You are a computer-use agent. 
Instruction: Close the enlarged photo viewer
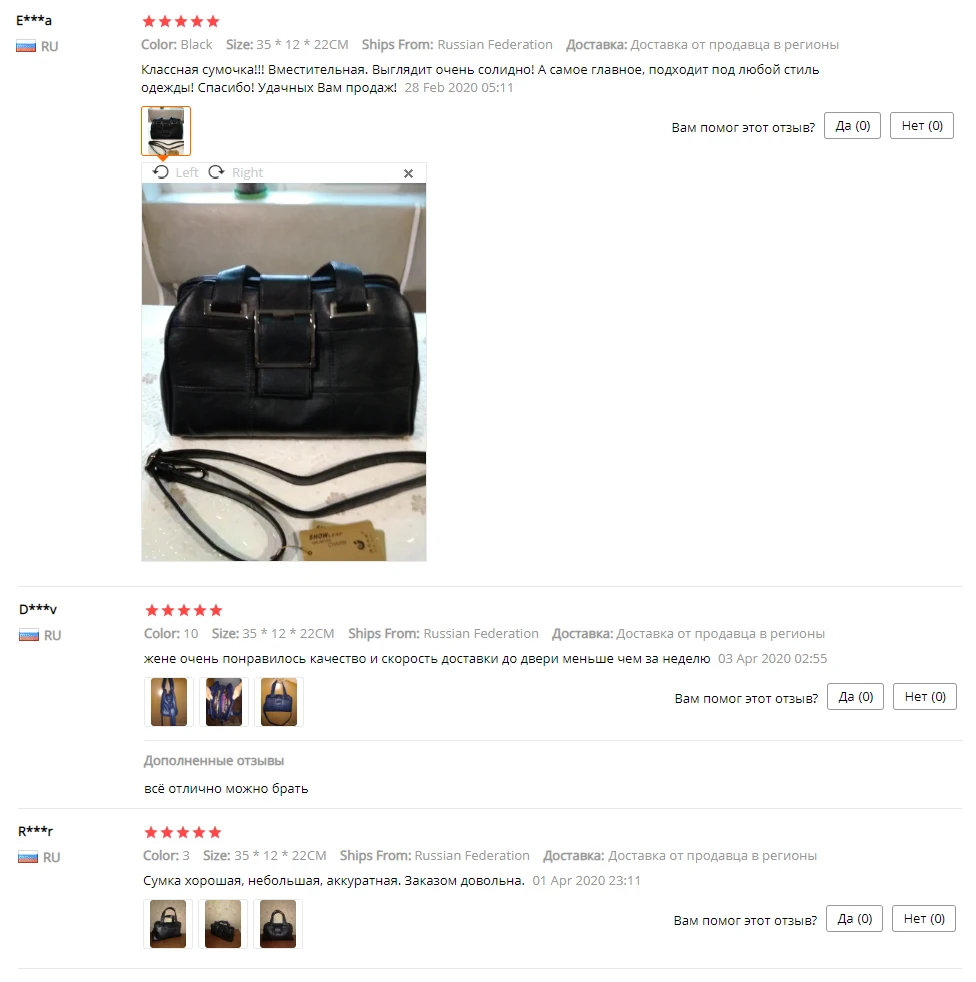(408, 173)
